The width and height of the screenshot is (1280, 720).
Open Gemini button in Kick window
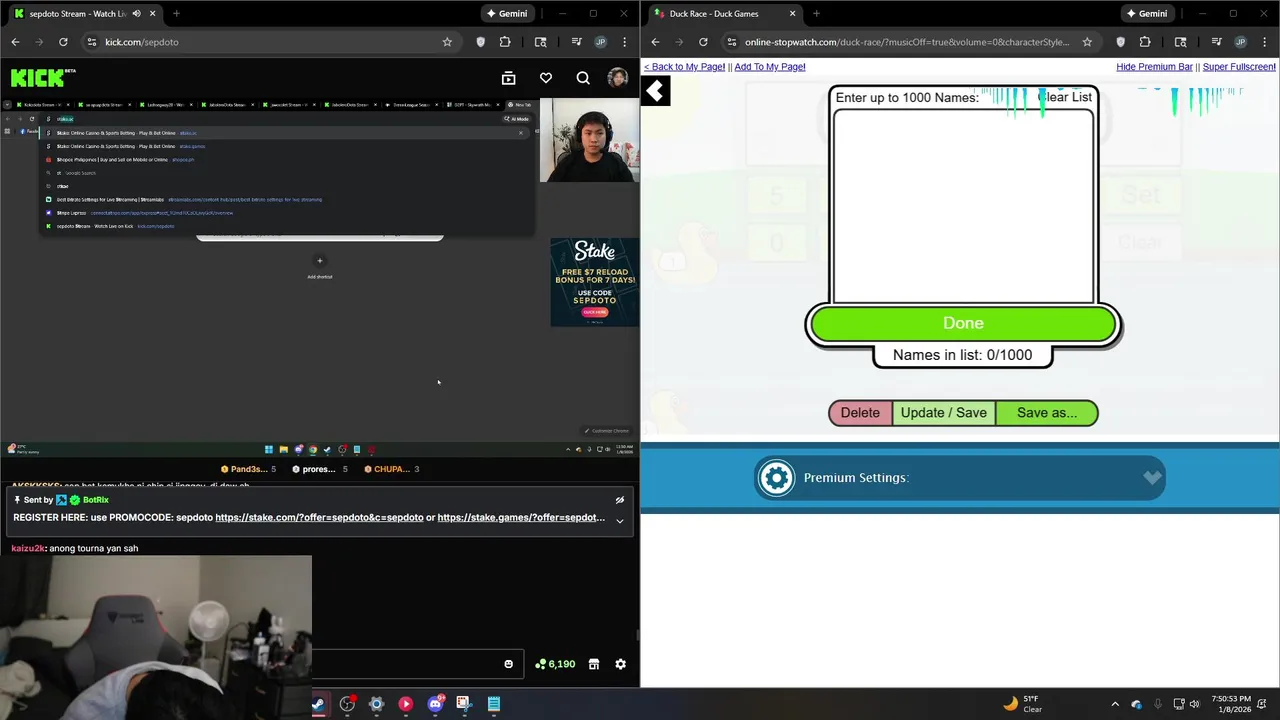(x=507, y=14)
